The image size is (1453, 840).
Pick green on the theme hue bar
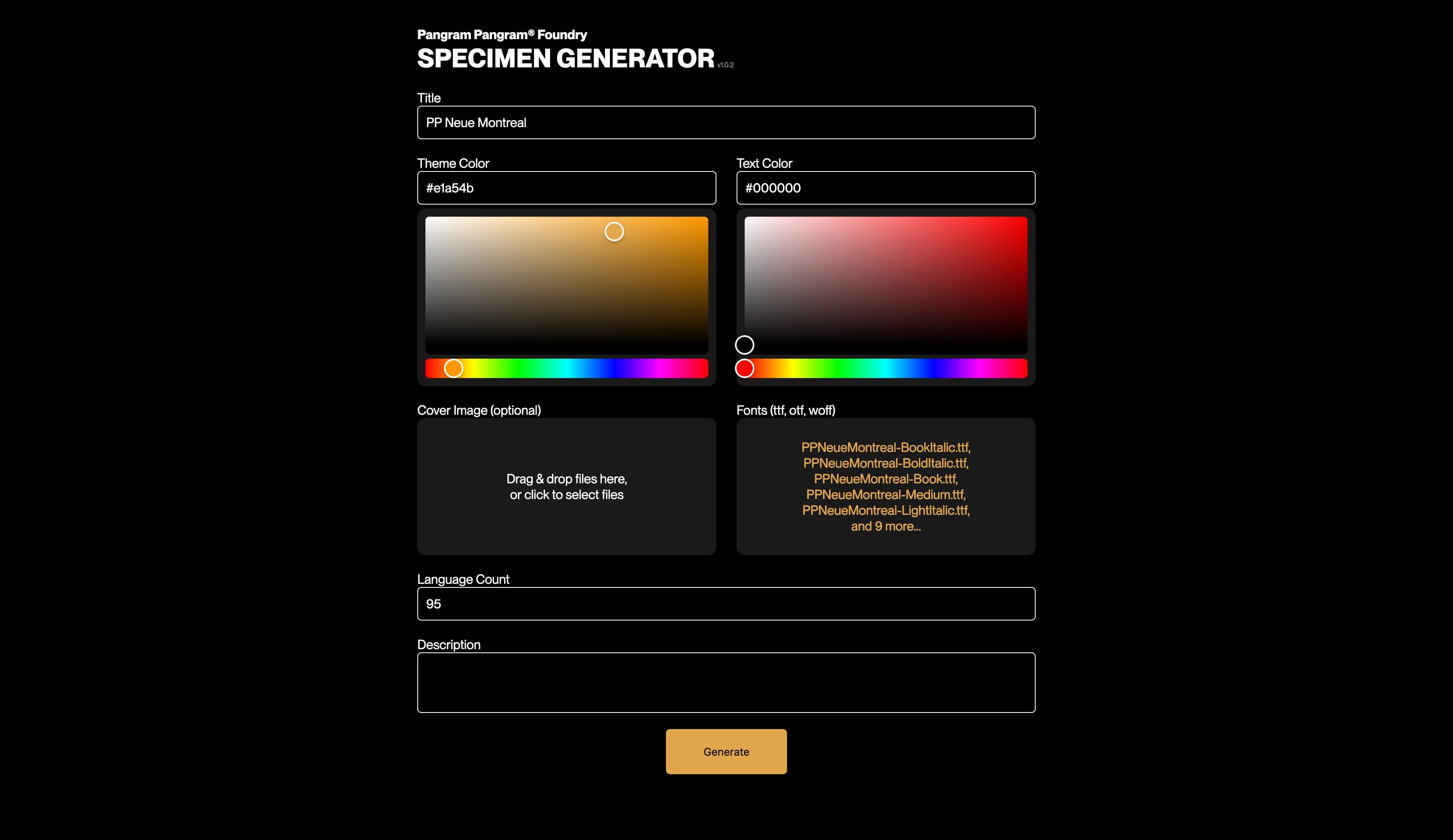click(x=519, y=368)
